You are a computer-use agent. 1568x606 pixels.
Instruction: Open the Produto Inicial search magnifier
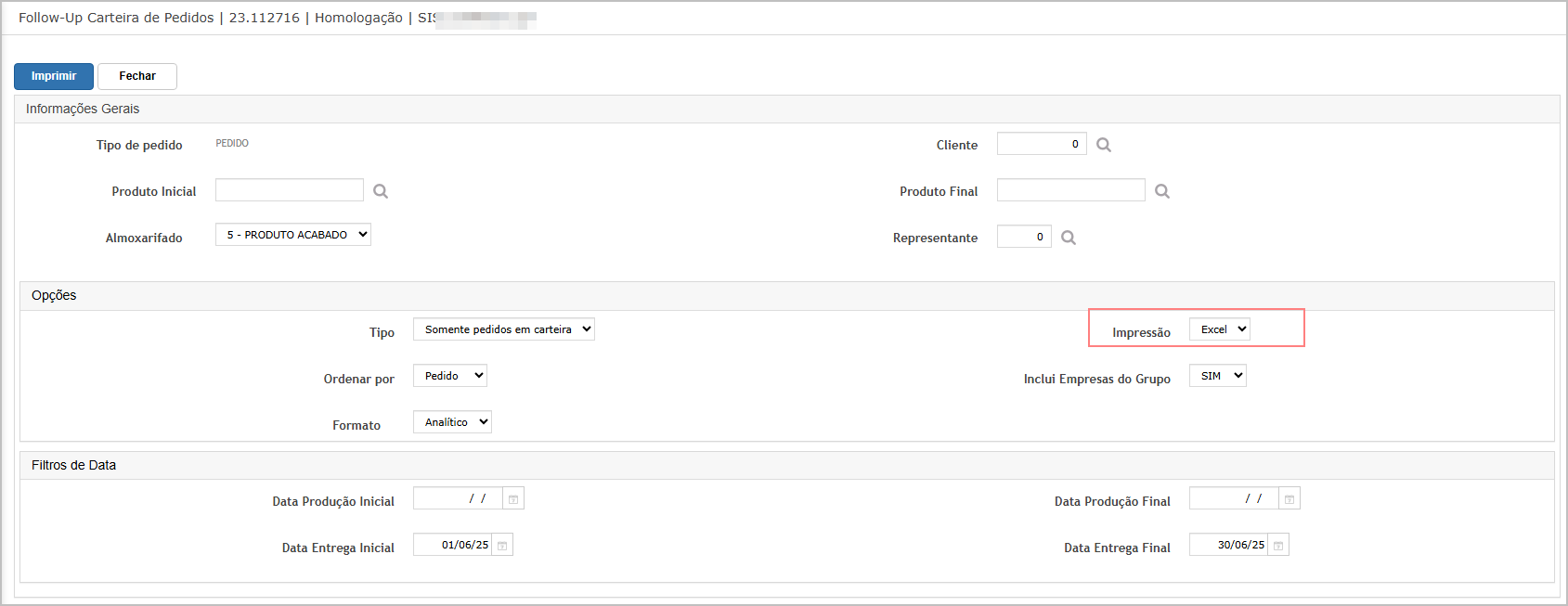[381, 191]
